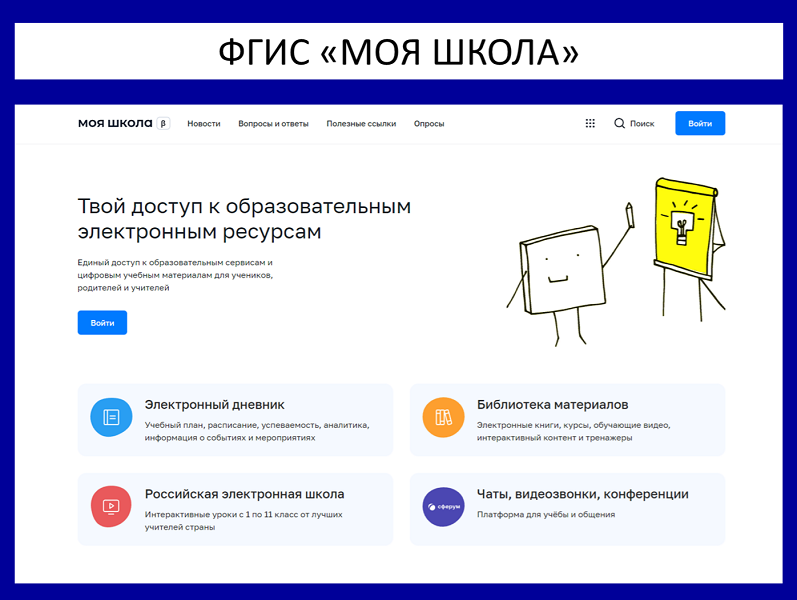Click the yellow flipchart illustration

click(x=690, y=249)
